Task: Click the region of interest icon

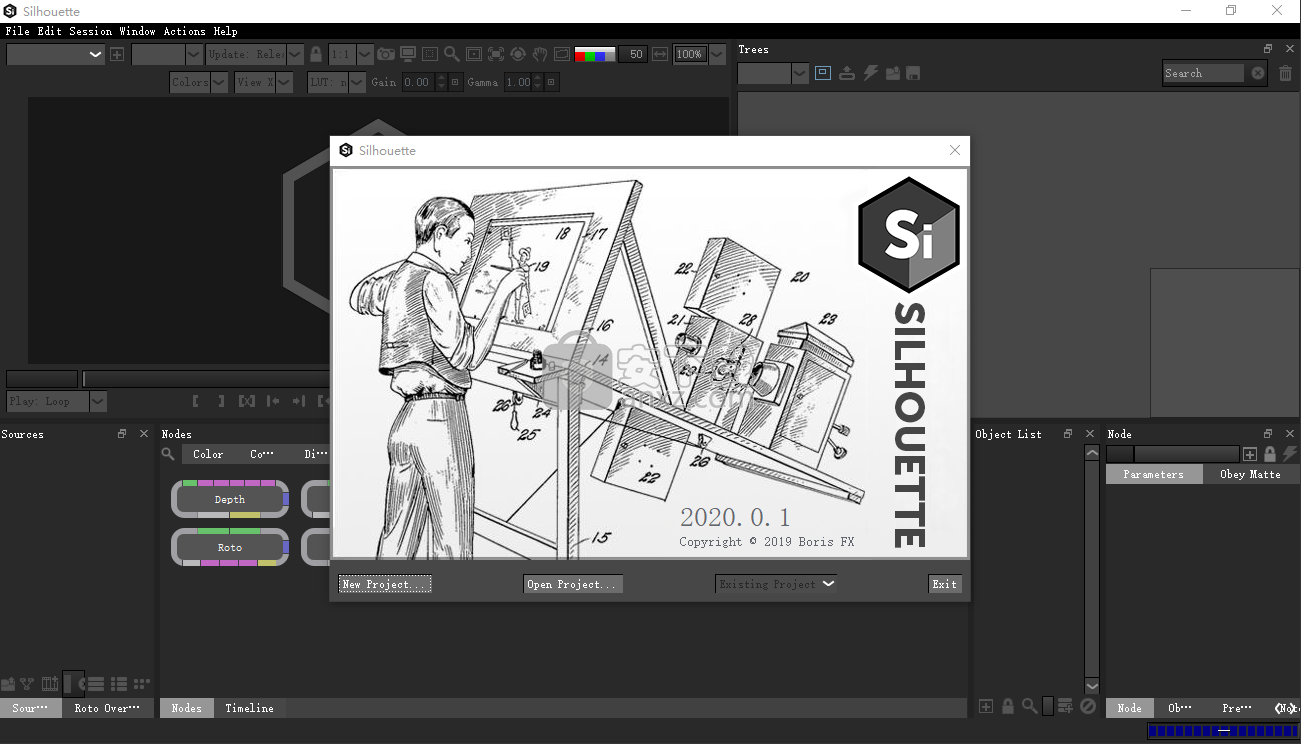Action: pos(430,54)
